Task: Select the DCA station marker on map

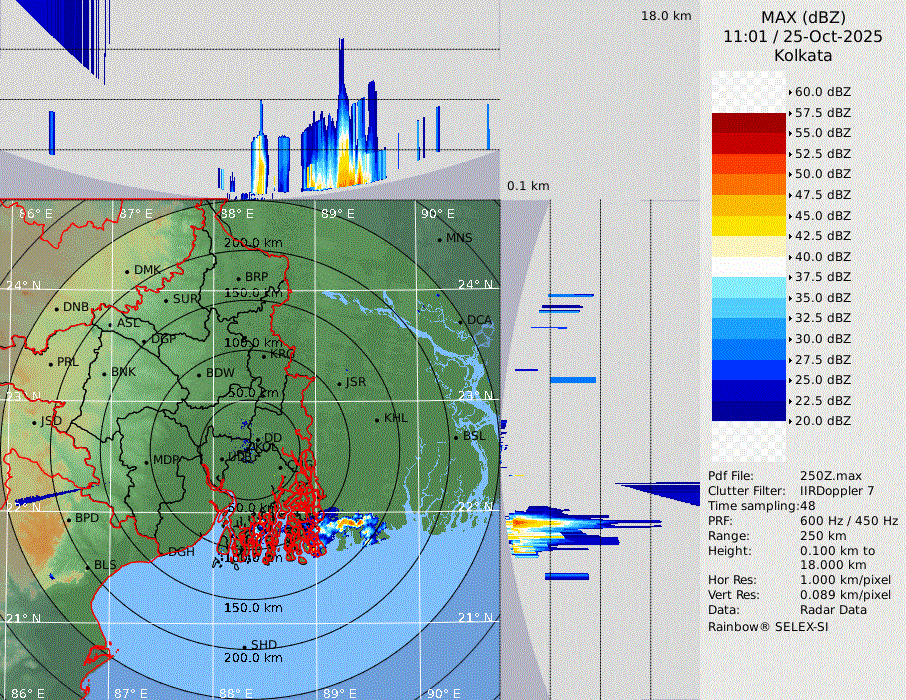Action: pos(461,321)
